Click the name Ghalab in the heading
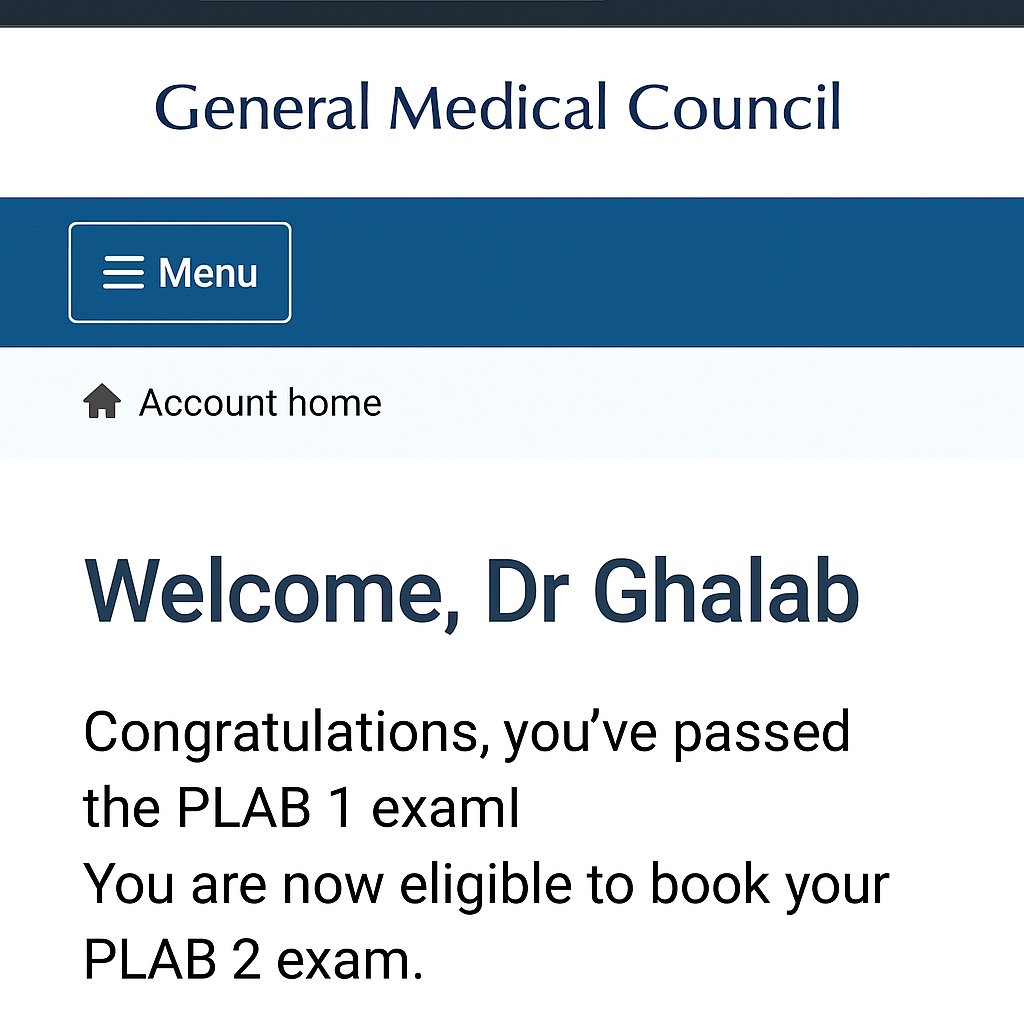Image resolution: width=1024 pixels, height=1024 pixels. point(726,591)
